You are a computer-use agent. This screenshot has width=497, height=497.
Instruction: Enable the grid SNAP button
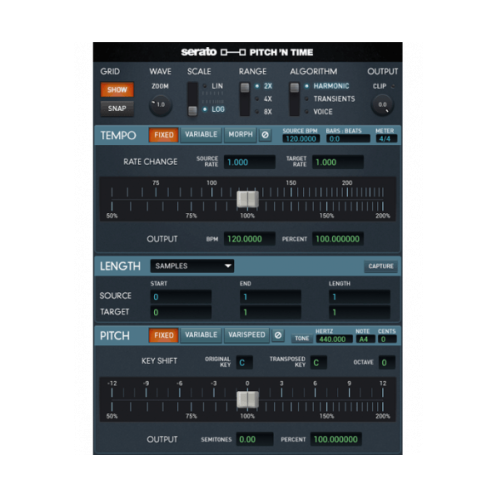tap(117, 108)
